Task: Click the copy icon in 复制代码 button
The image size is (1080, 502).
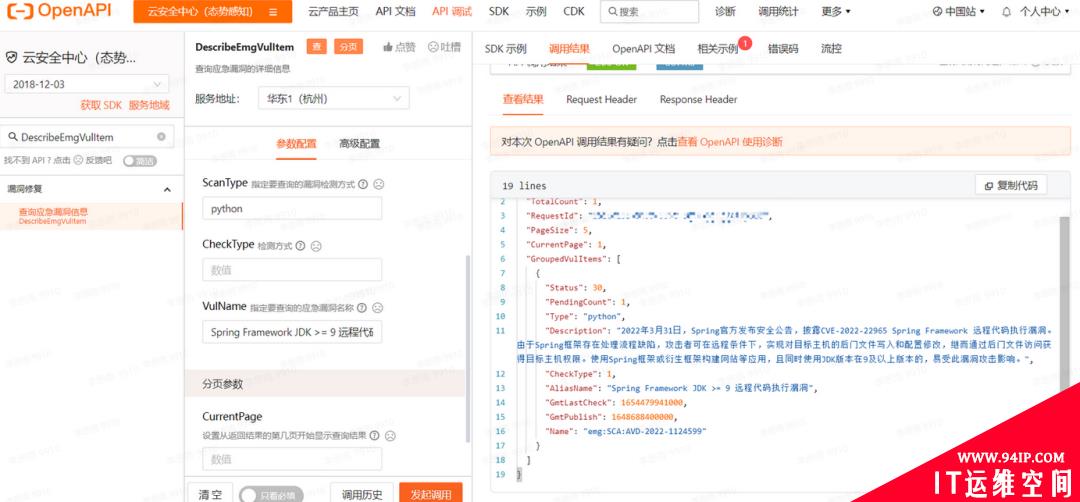Action: click(989, 186)
